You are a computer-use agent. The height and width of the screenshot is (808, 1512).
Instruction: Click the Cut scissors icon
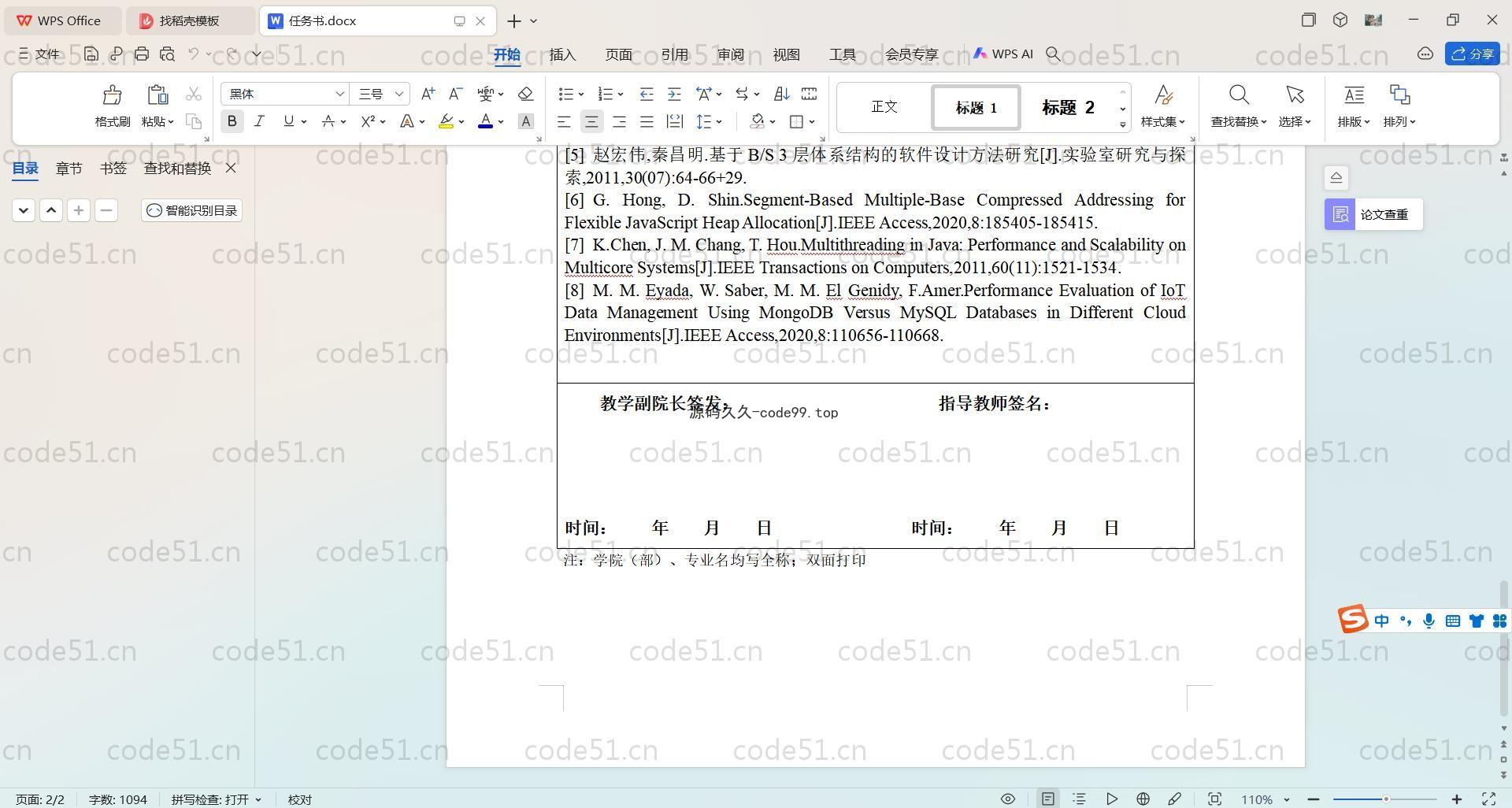[x=193, y=94]
